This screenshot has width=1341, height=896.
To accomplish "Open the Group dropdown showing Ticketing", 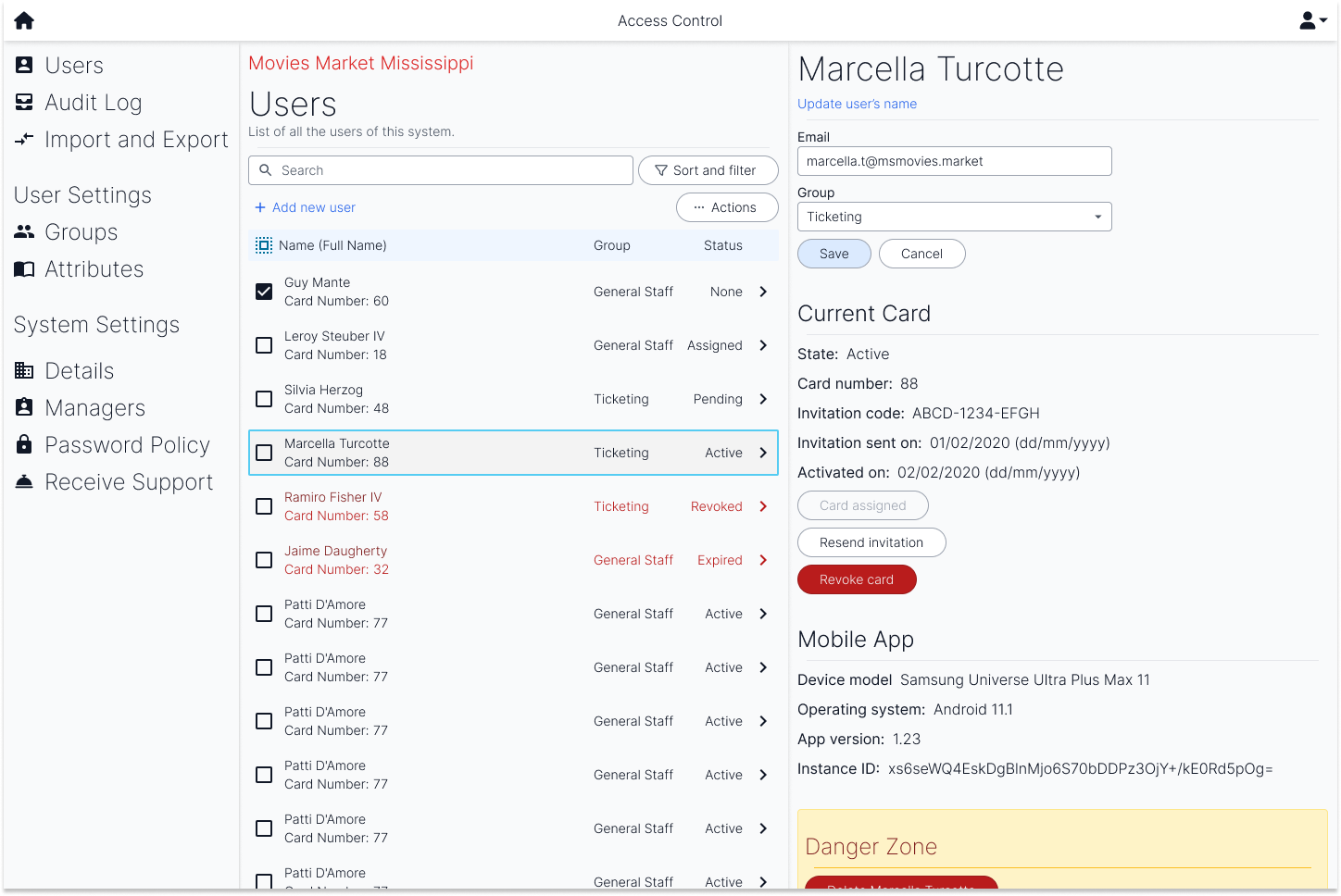I will 954,217.
